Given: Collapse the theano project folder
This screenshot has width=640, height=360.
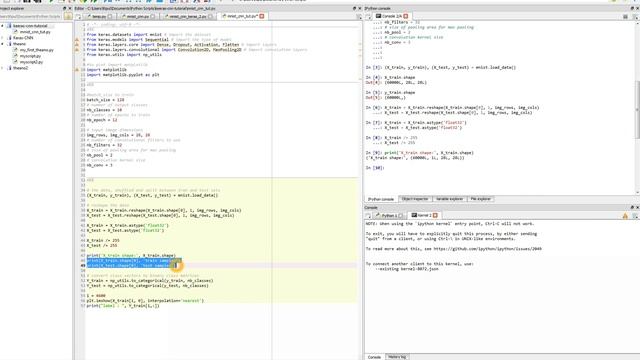Looking at the screenshot, I should tap(2, 44).
